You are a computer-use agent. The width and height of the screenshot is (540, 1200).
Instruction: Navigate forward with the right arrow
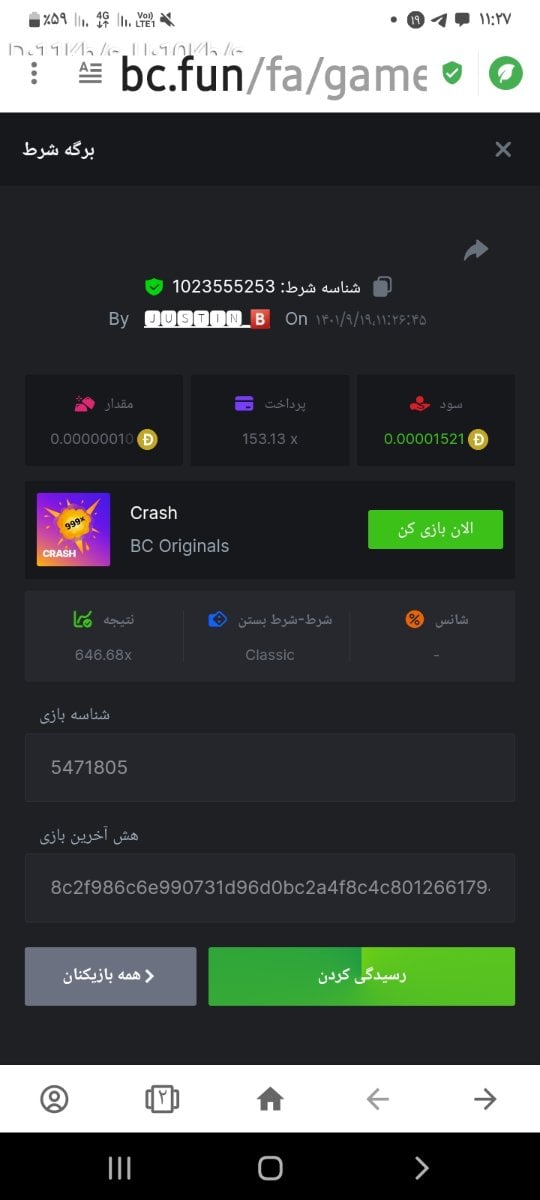click(485, 1099)
